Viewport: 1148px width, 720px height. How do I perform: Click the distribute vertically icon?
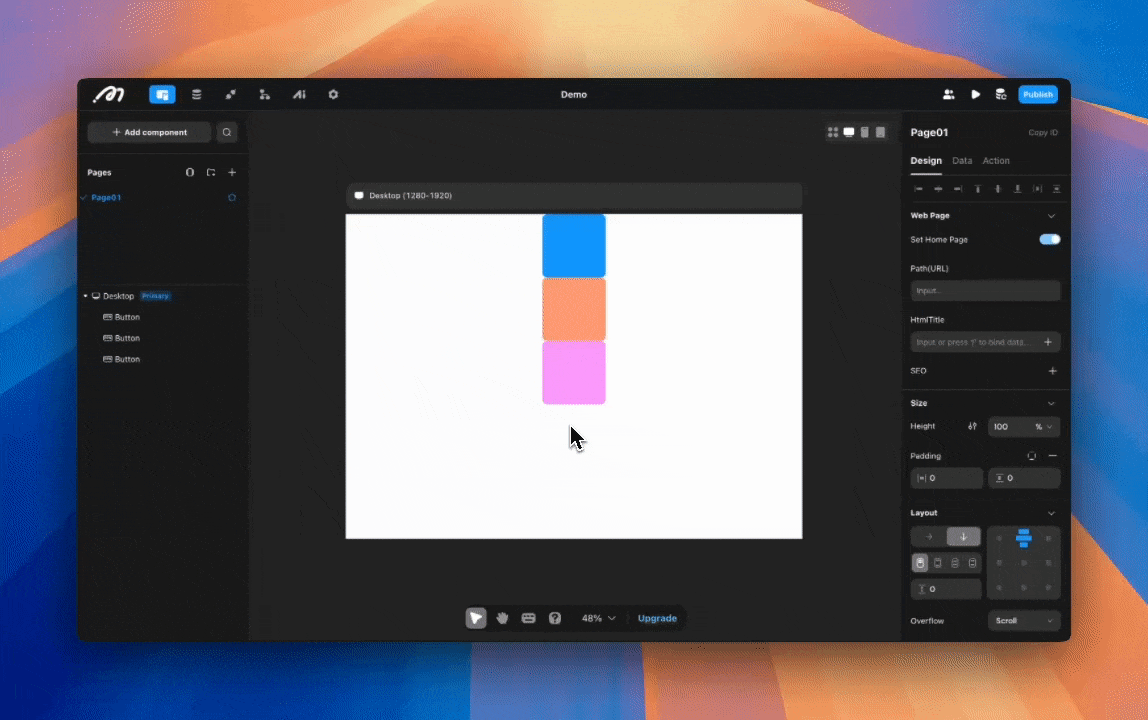click(1056, 189)
